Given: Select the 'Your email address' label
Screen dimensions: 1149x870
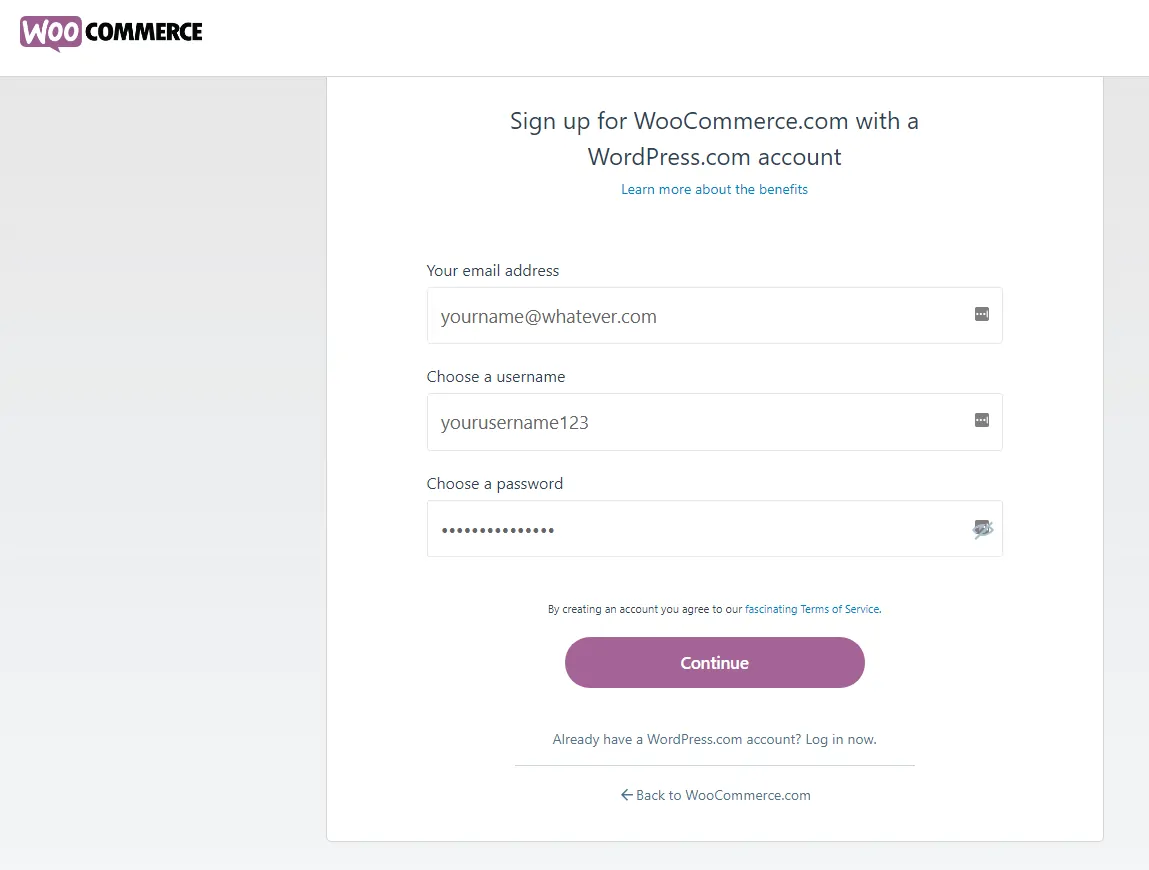Looking at the screenshot, I should point(492,270).
